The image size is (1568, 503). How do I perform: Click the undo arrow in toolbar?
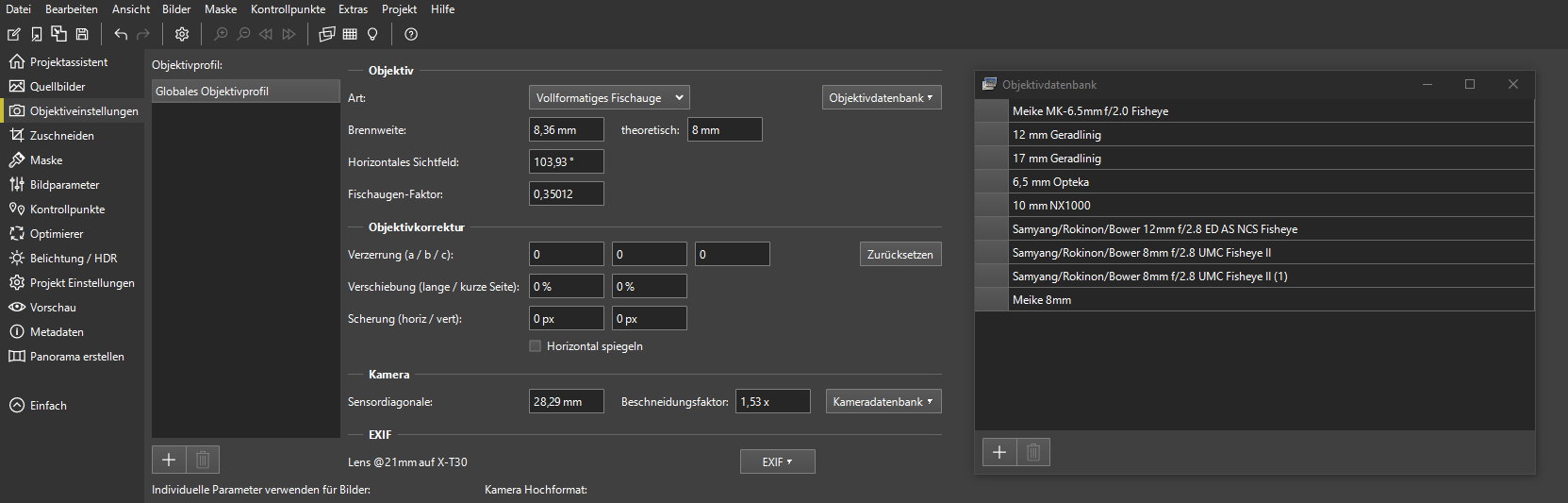[121, 34]
